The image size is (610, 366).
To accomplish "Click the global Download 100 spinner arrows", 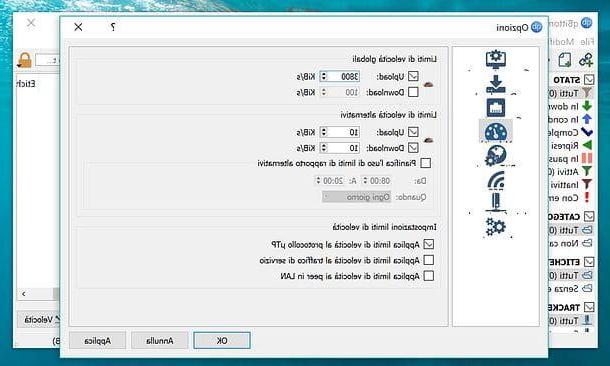I will (x=323, y=92).
